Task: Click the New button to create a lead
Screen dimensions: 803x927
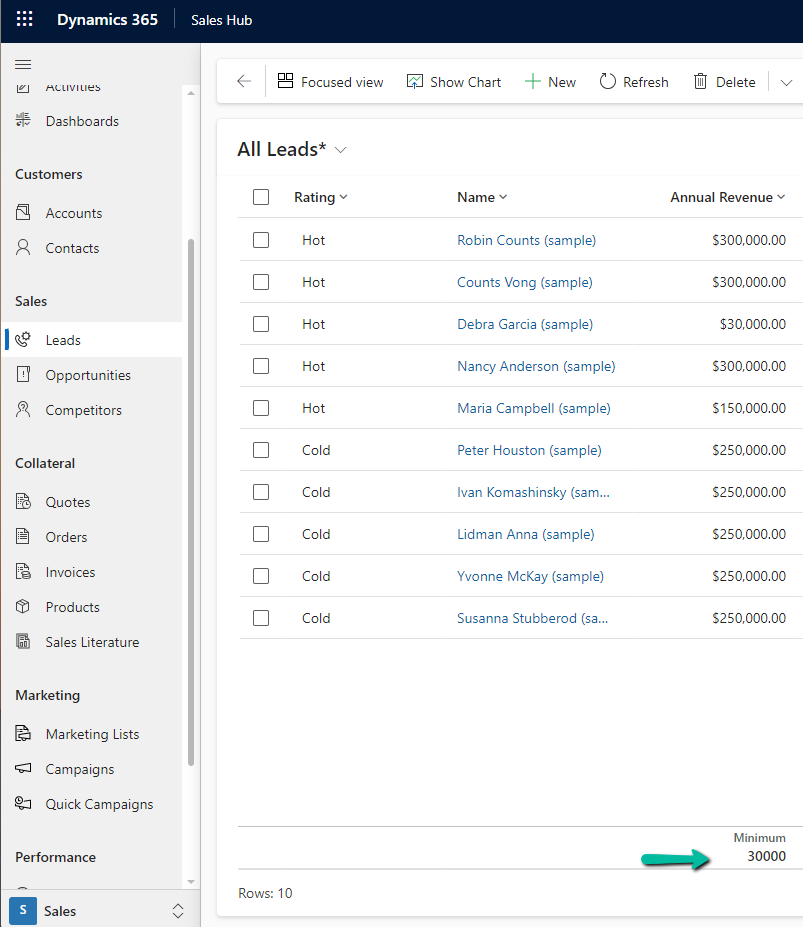Action: [x=550, y=81]
